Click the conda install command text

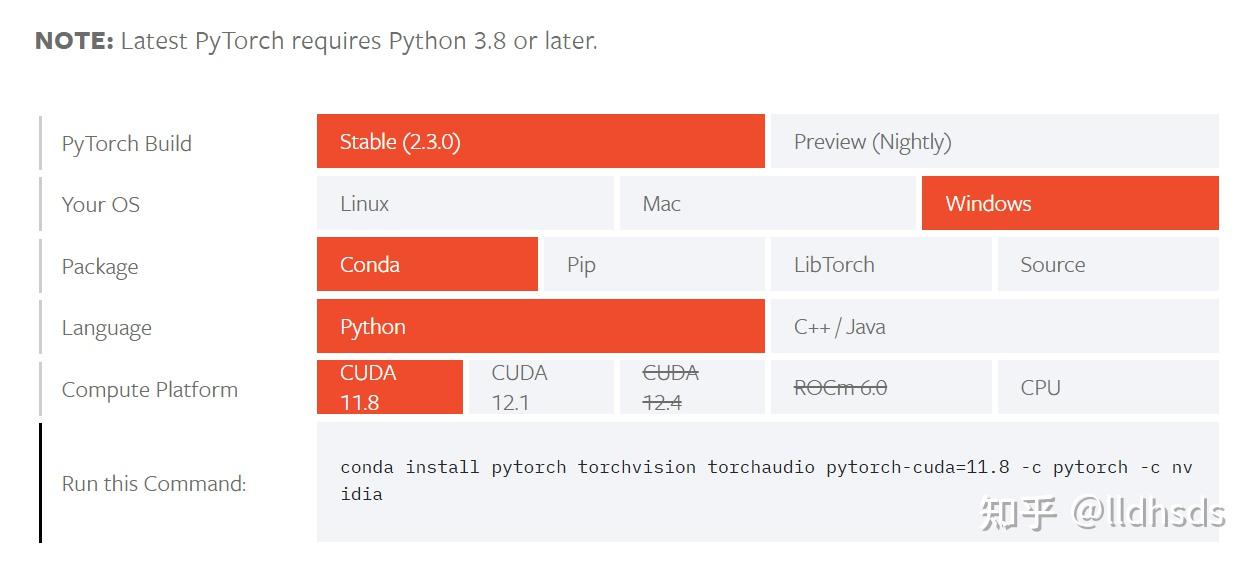tap(766, 480)
